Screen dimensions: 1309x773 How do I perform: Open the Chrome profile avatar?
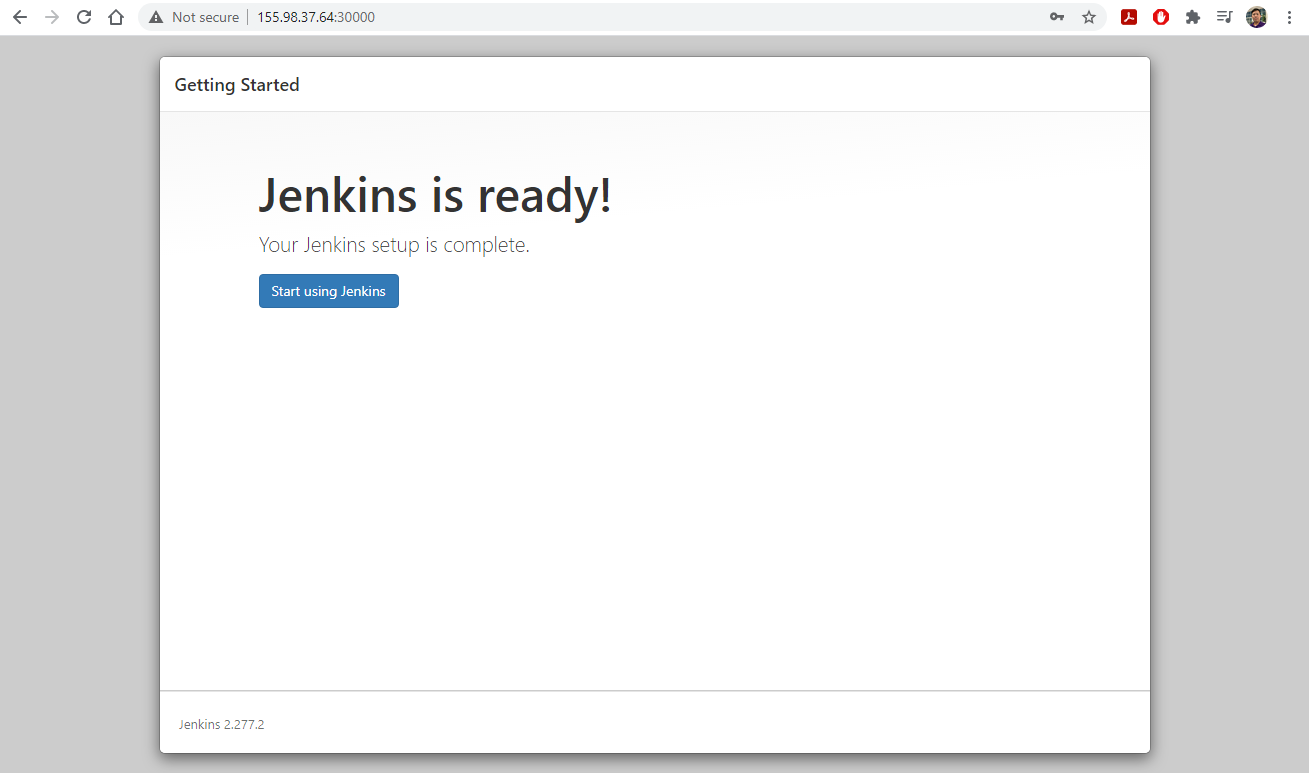[x=1257, y=17]
